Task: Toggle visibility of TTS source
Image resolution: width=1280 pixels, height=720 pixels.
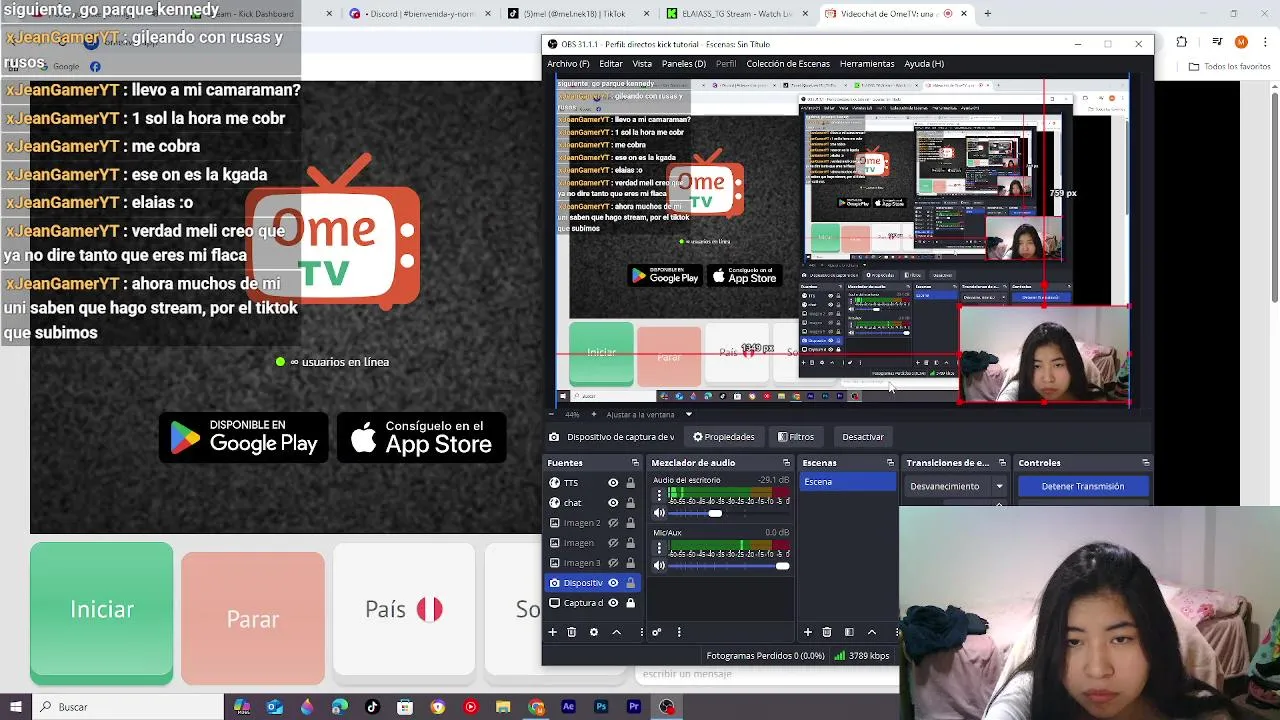Action: 613,483
